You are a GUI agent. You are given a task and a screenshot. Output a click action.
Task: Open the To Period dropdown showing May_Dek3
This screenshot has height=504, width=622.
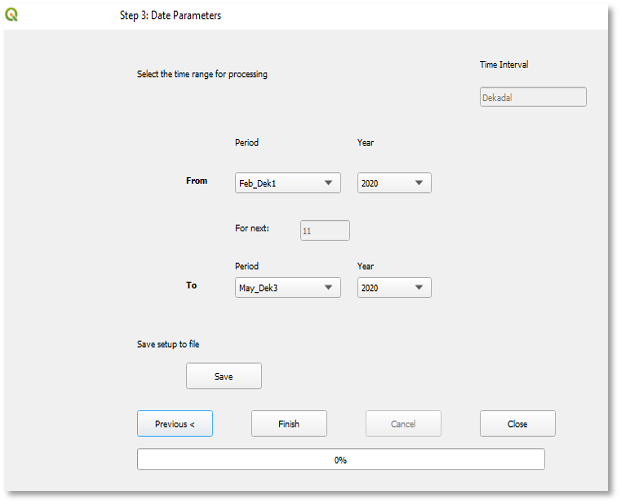point(287,288)
